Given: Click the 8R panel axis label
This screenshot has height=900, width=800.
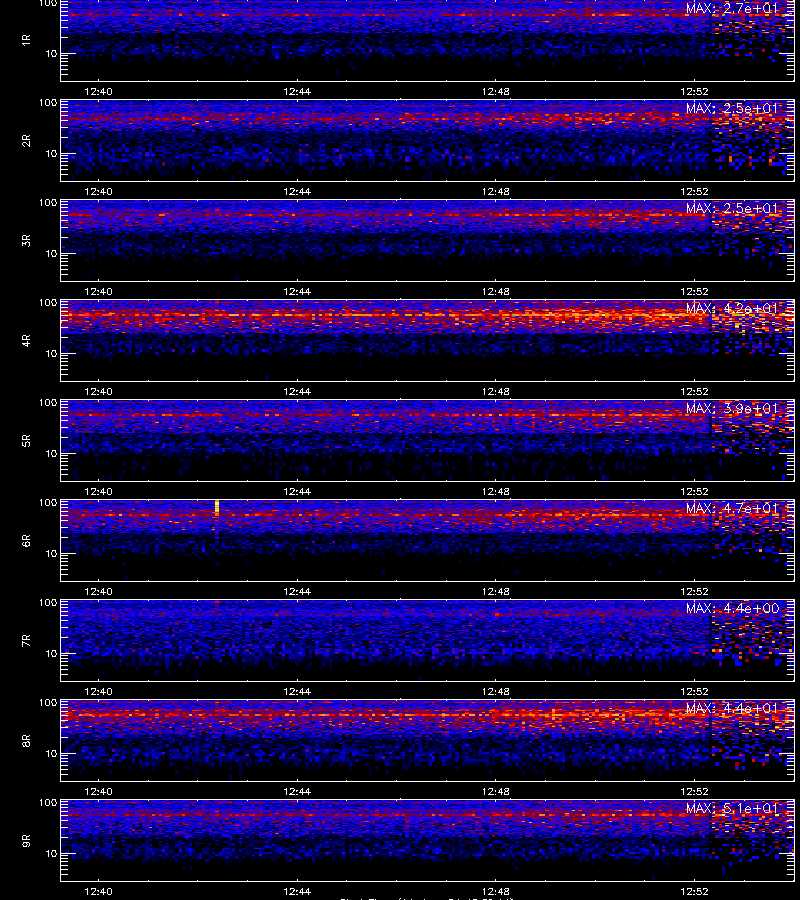Looking at the screenshot, I should pos(26,740).
